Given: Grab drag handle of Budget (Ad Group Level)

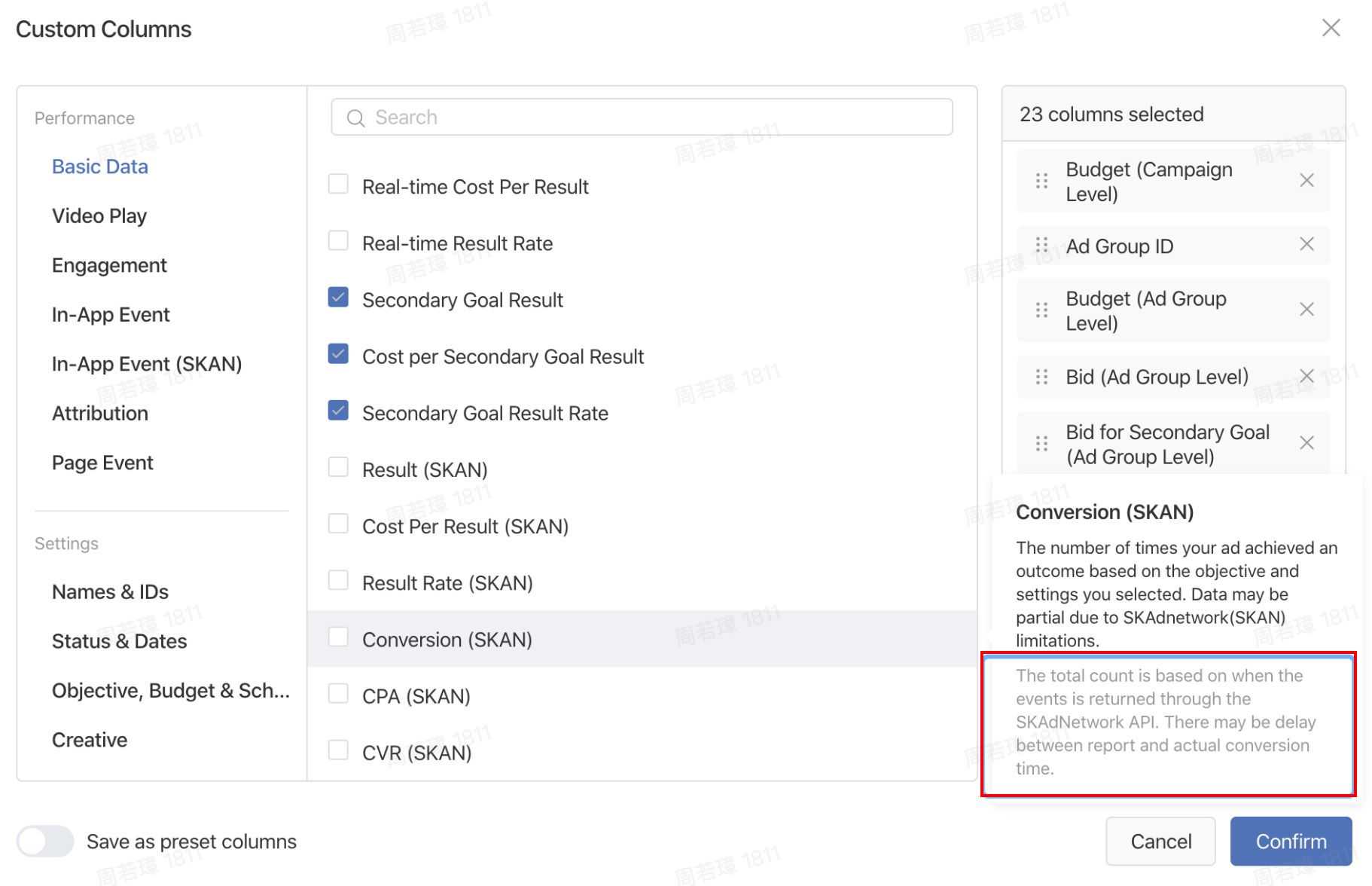Looking at the screenshot, I should coord(1041,310).
